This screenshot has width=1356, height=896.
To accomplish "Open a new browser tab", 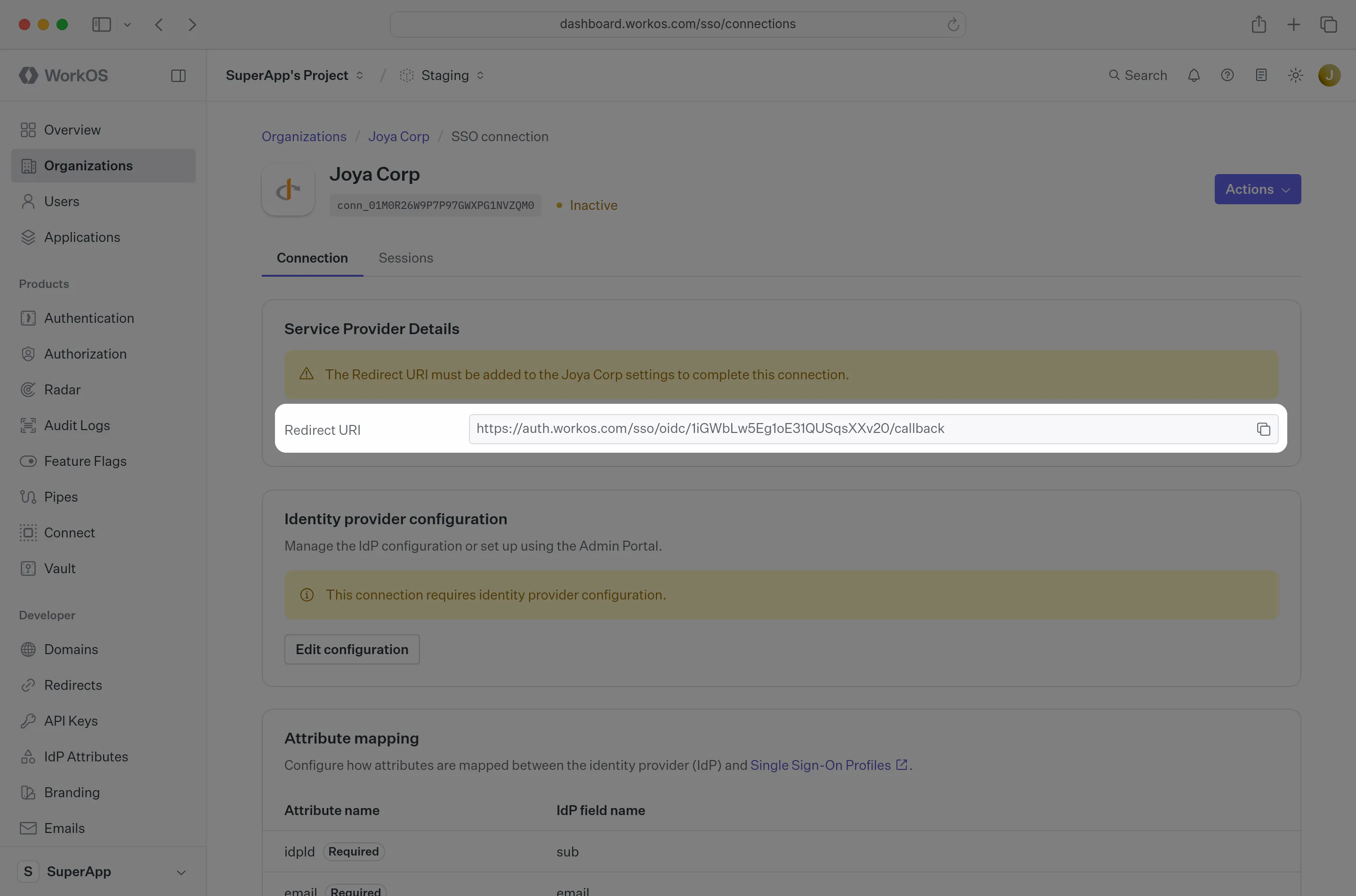I will tap(1293, 24).
